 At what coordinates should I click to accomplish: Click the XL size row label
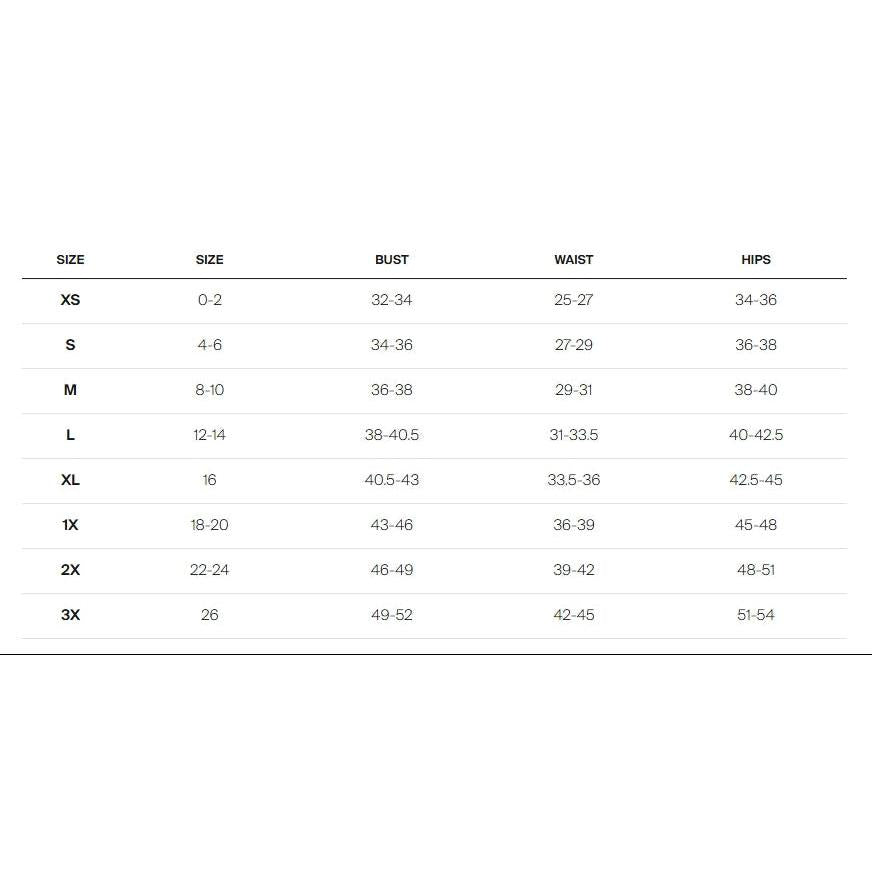70,480
